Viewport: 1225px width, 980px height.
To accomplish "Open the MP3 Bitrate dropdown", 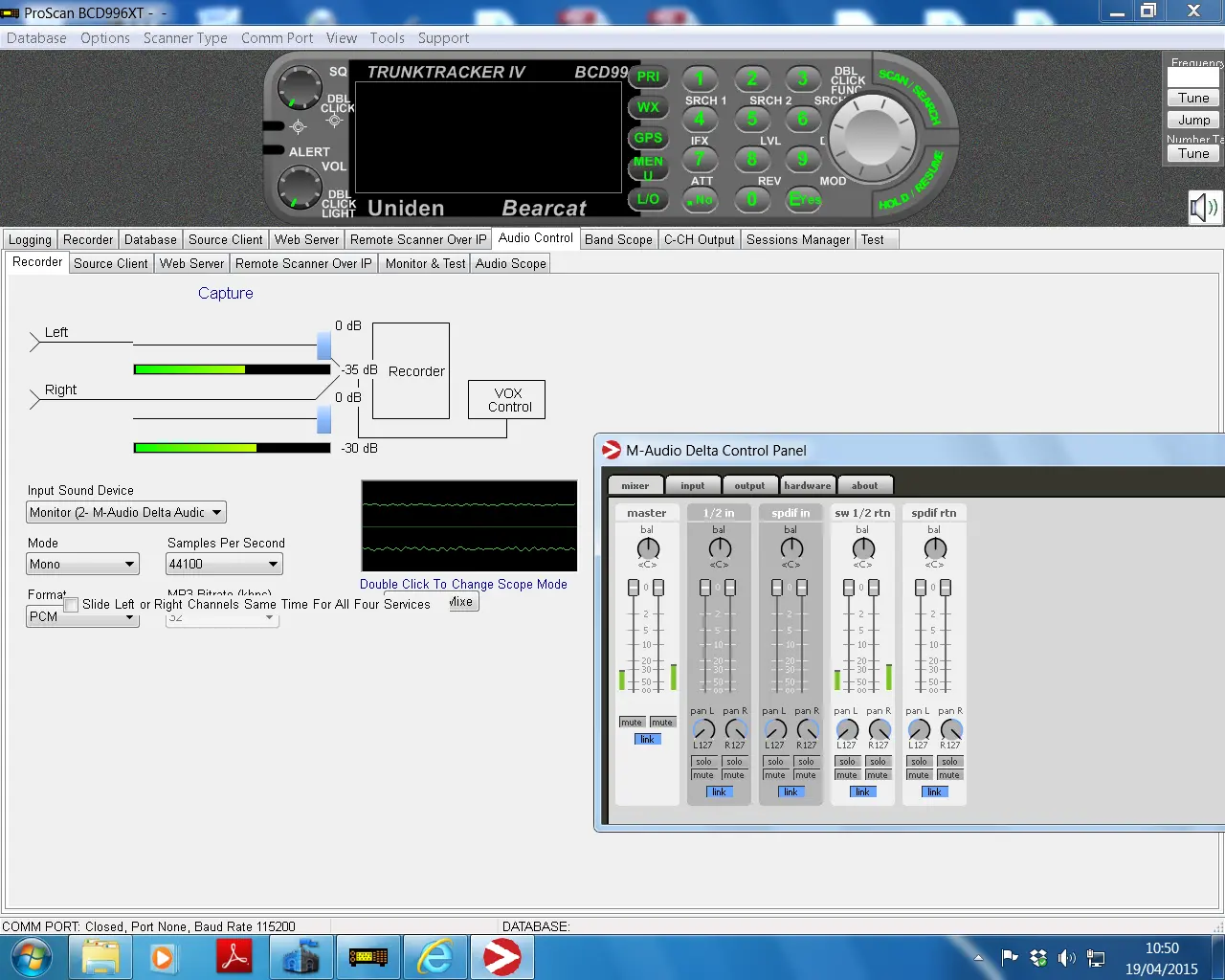I will [x=221, y=618].
